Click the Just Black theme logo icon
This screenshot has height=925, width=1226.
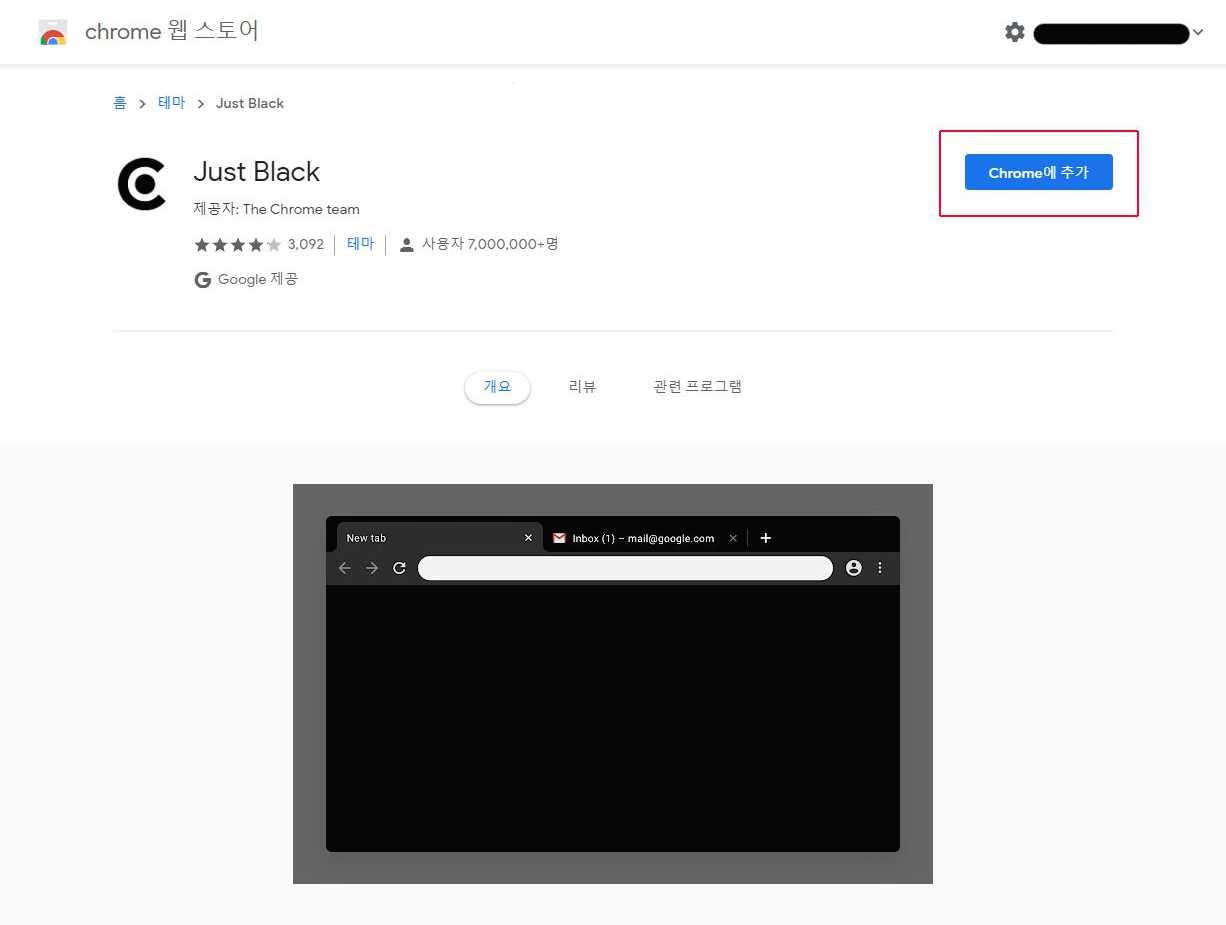(142, 184)
